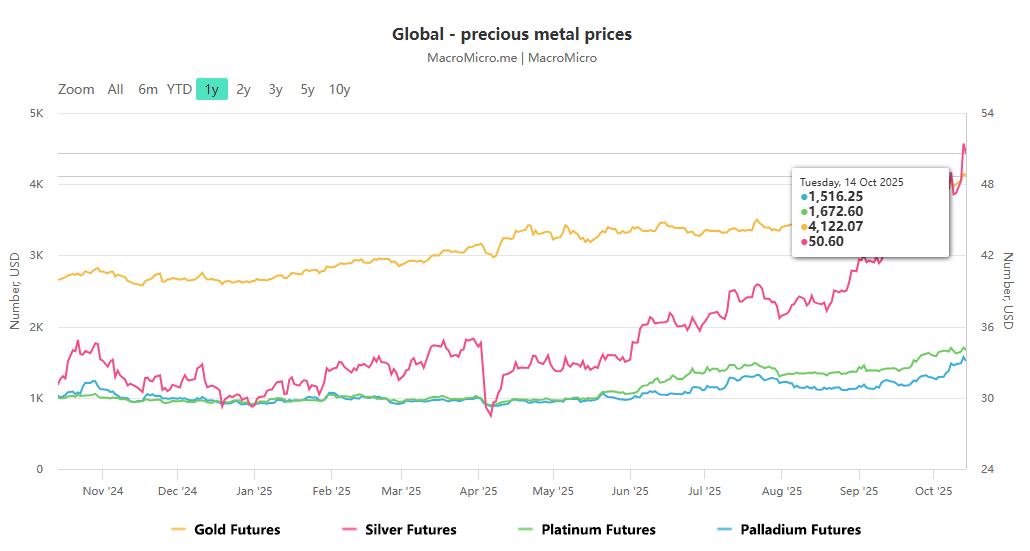Switch chart to 5y range
The image size is (1030, 551).
(x=308, y=89)
